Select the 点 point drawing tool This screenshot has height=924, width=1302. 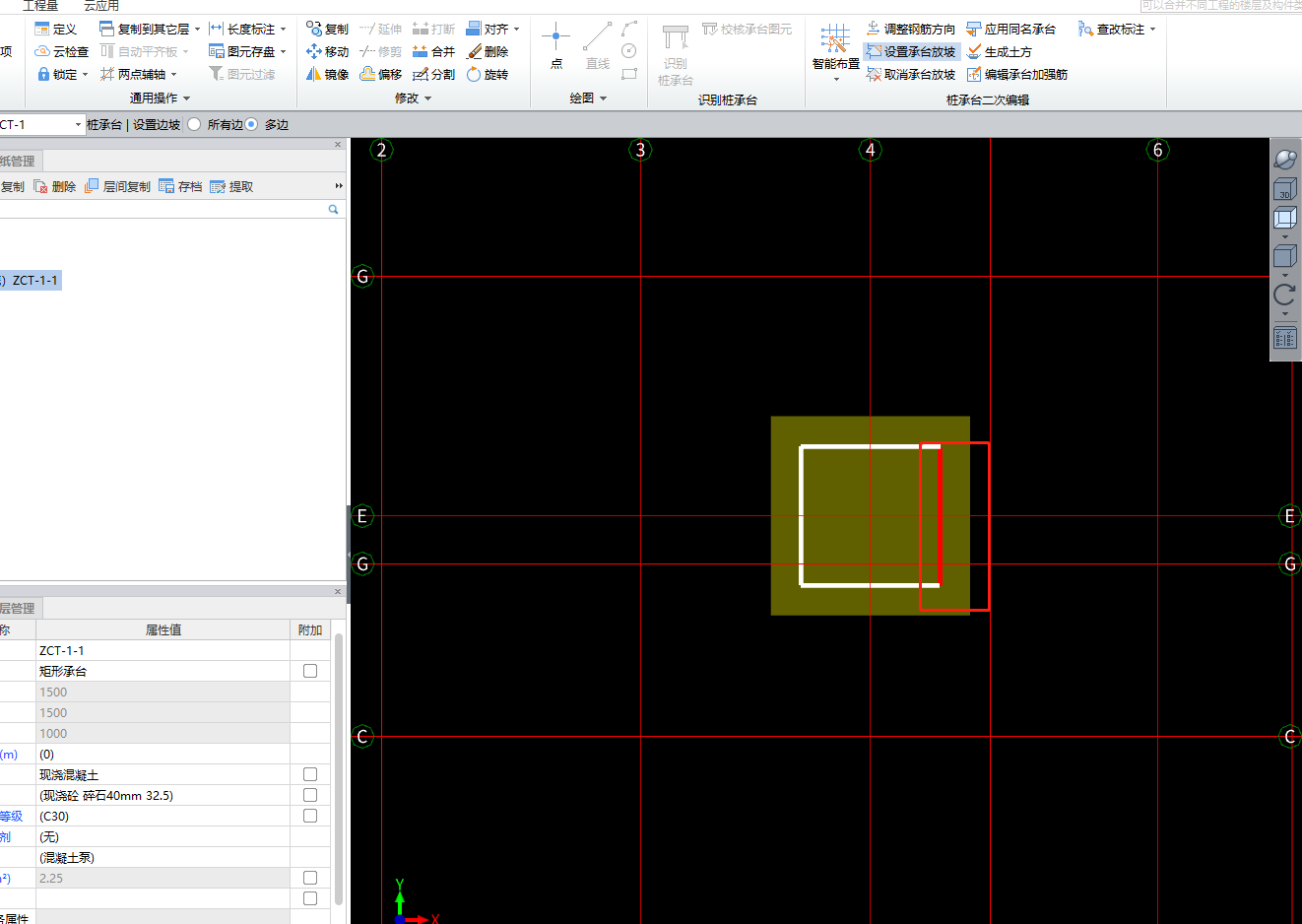(x=555, y=46)
